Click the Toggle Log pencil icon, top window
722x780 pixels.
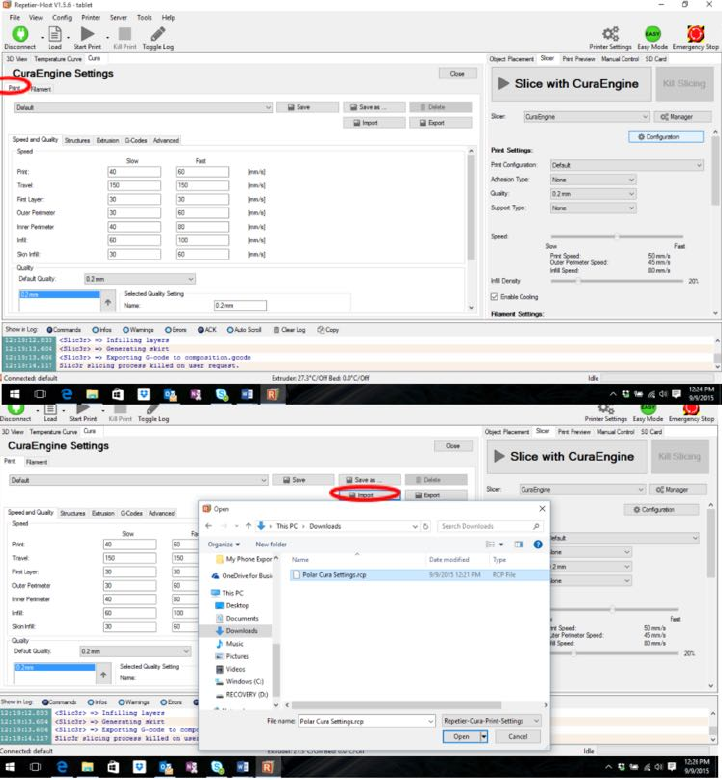(x=158, y=34)
